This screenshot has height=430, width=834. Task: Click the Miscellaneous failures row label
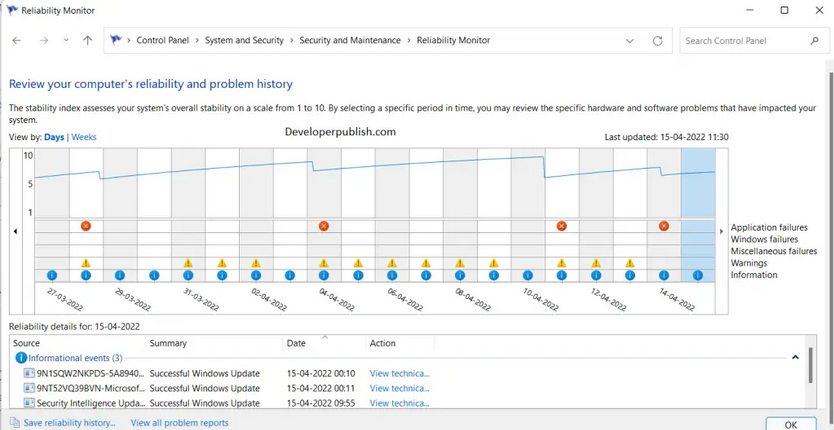click(774, 251)
